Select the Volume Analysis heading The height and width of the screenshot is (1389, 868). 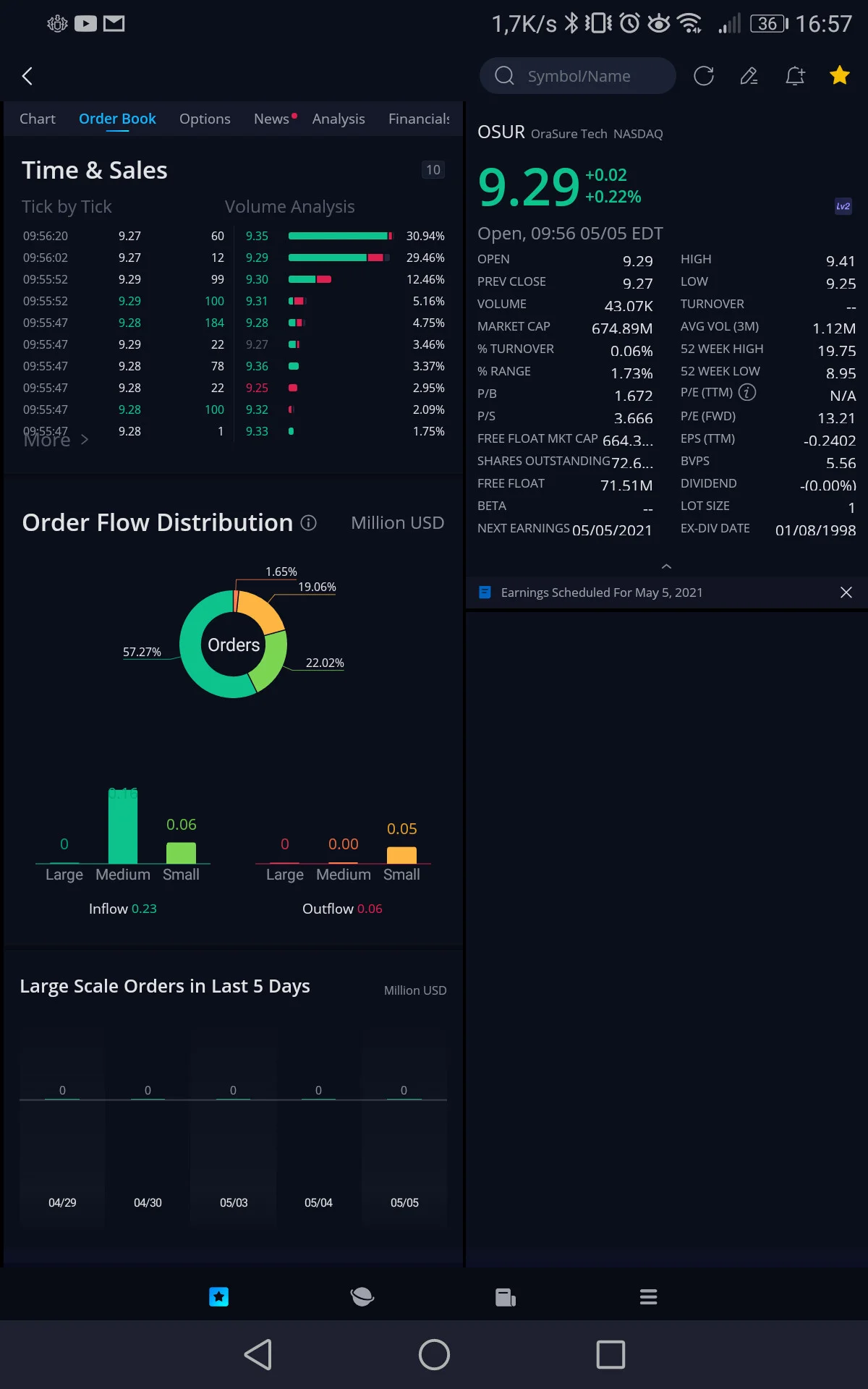pos(289,207)
